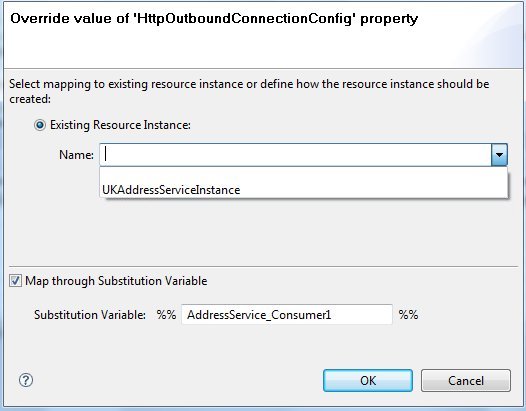Click the 'Name:' field label
Viewport: 526px width, 411px height.
tap(76, 155)
